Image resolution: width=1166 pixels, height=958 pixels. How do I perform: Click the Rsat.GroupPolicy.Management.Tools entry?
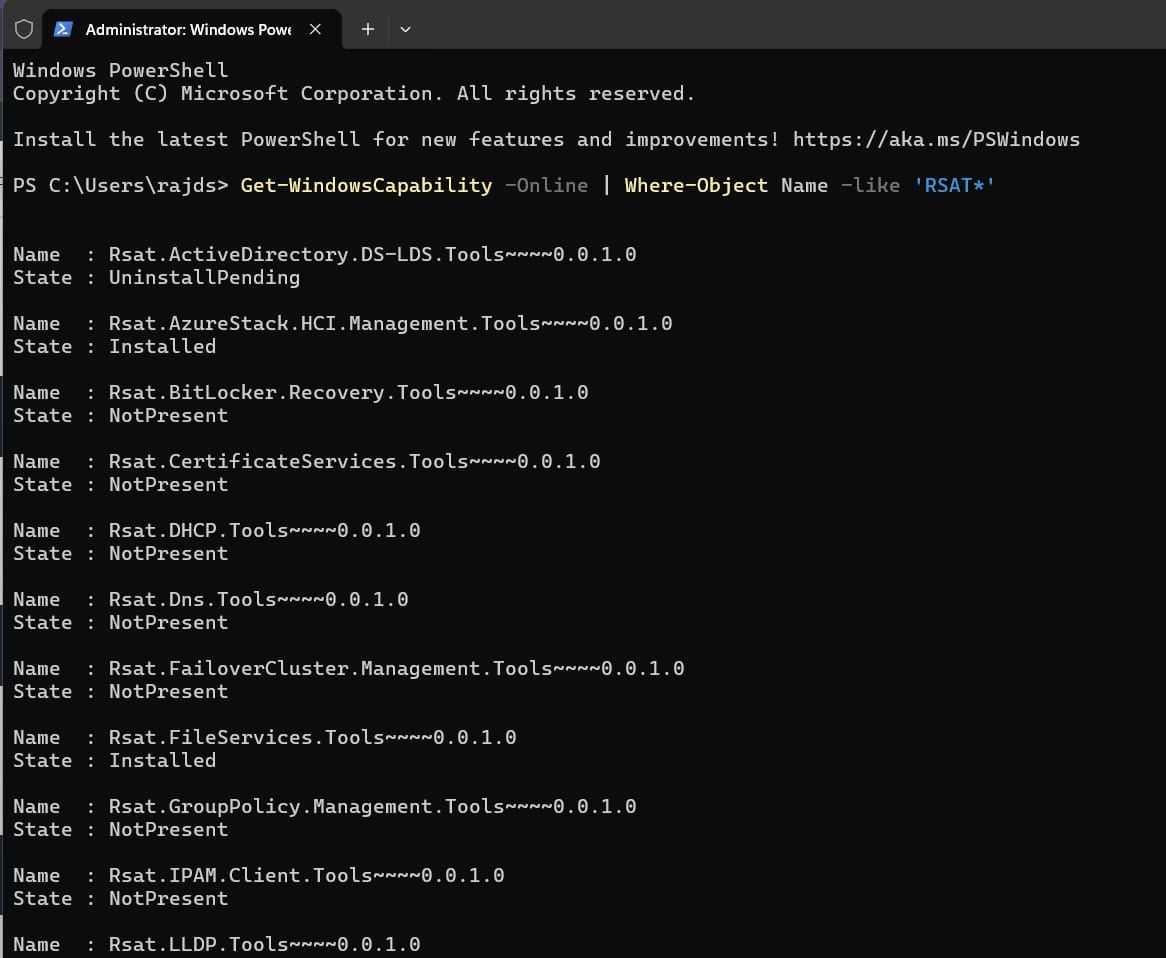[372, 806]
